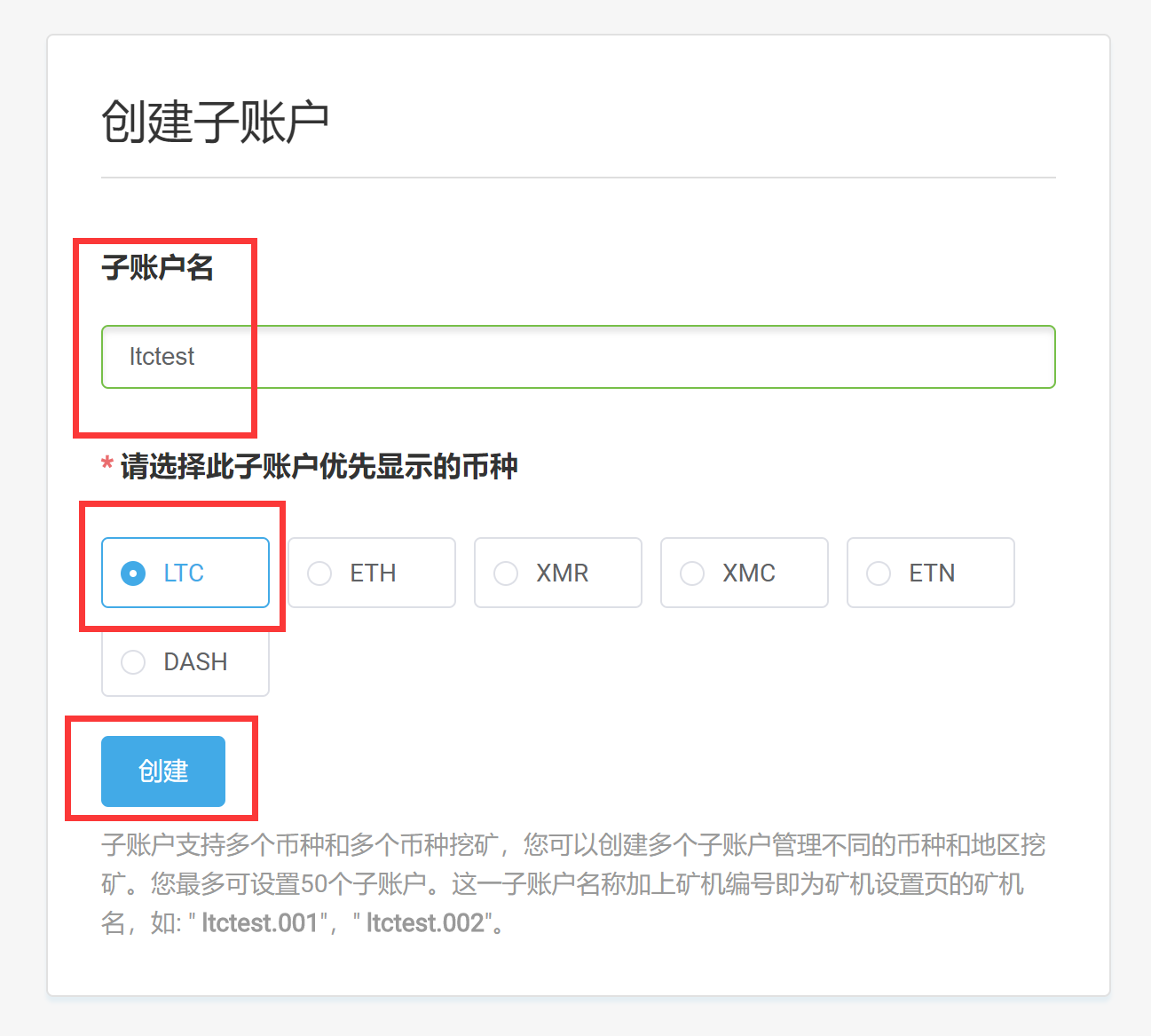Select the ETH radio button circle
The width and height of the screenshot is (1151, 1036).
click(x=319, y=573)
